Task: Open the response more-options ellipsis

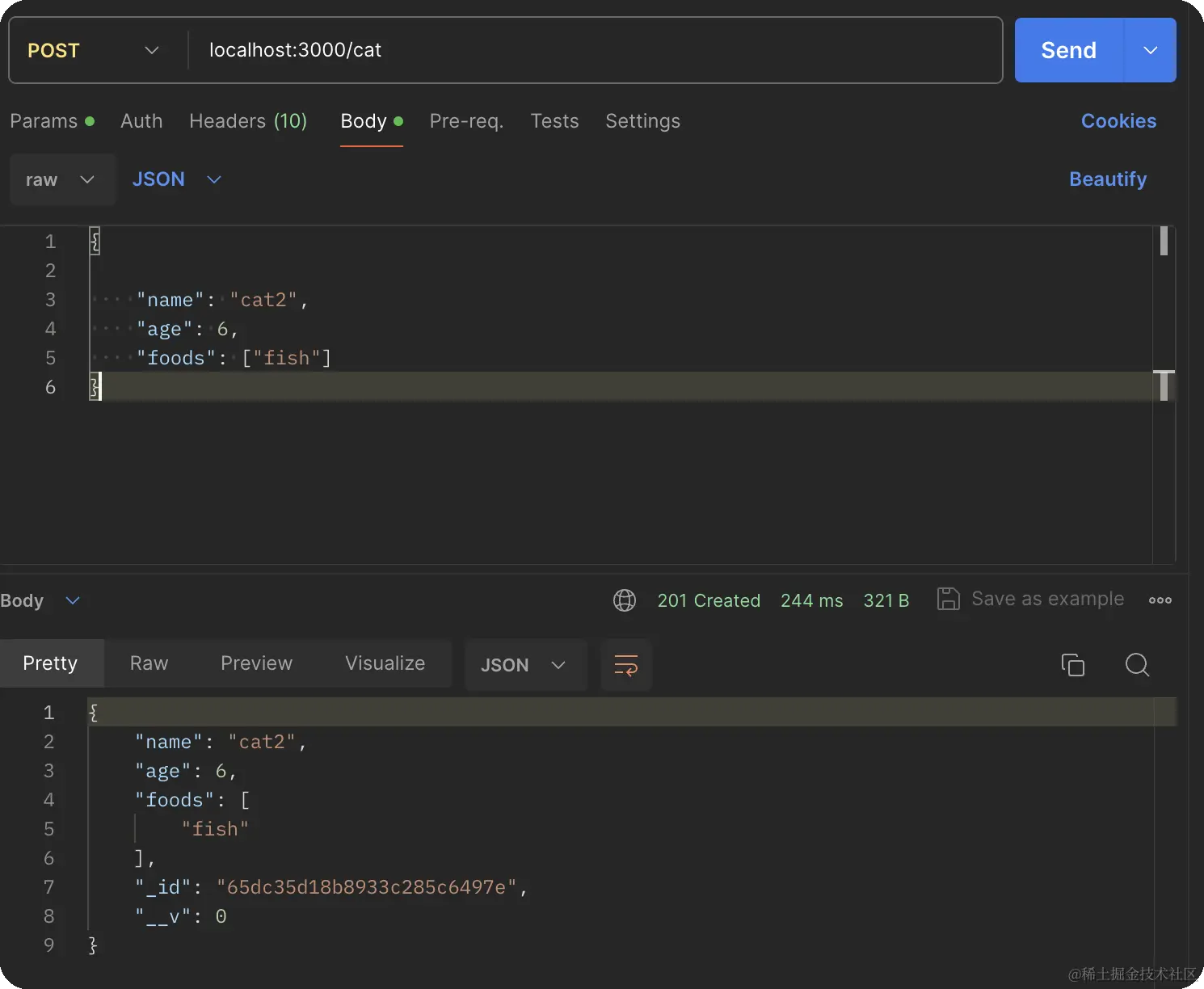Action: point(1160,600)
